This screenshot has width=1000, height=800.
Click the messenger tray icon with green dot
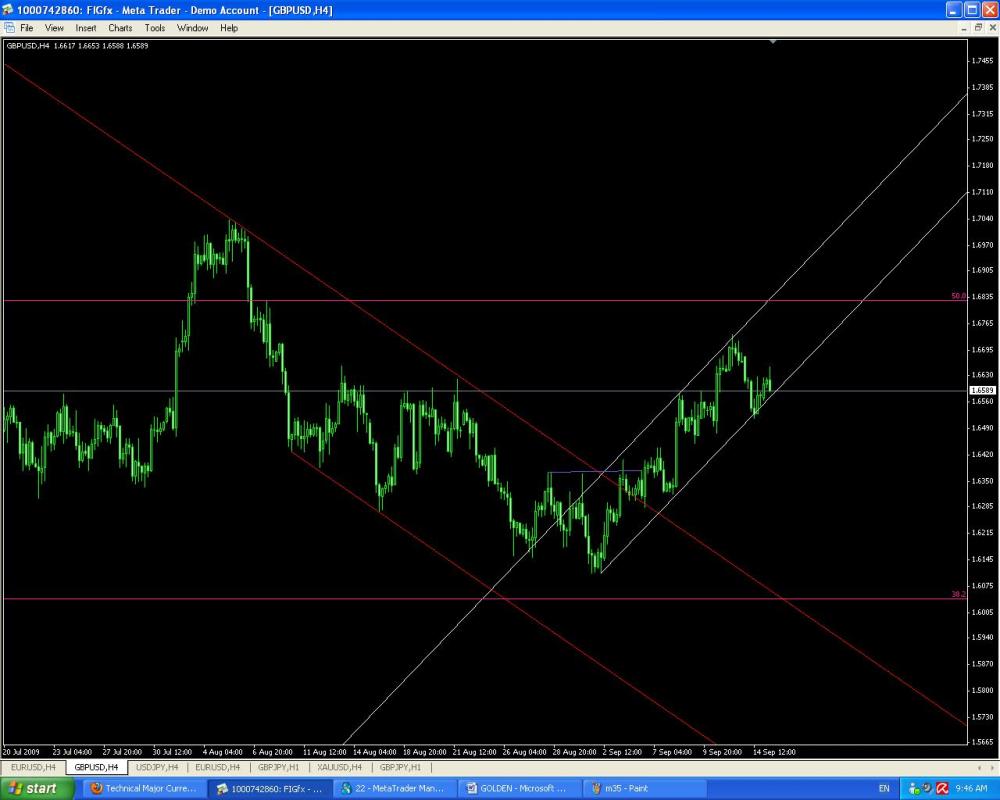(914, 789)
